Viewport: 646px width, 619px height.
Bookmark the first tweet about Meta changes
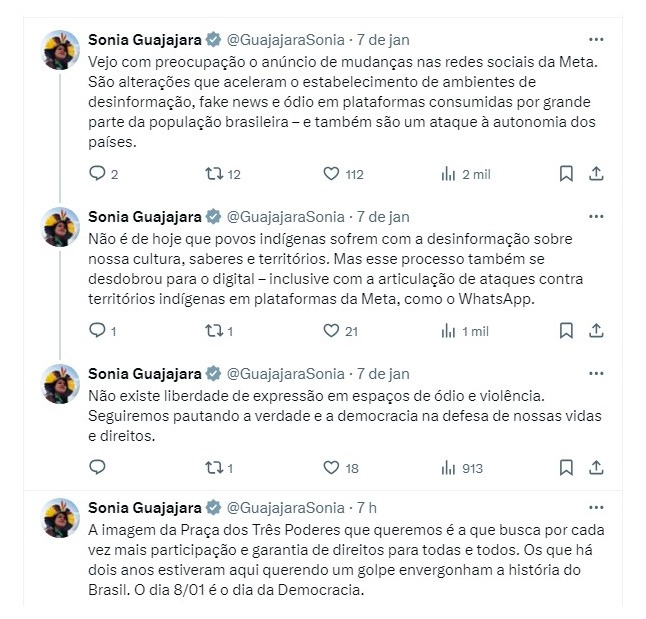click(566, 174)
